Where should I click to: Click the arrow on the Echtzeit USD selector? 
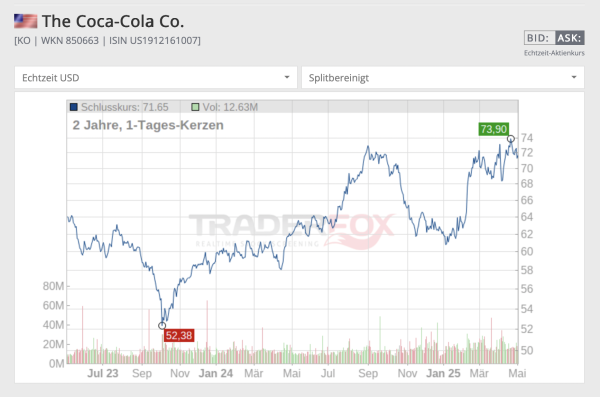tap(287, 77)
